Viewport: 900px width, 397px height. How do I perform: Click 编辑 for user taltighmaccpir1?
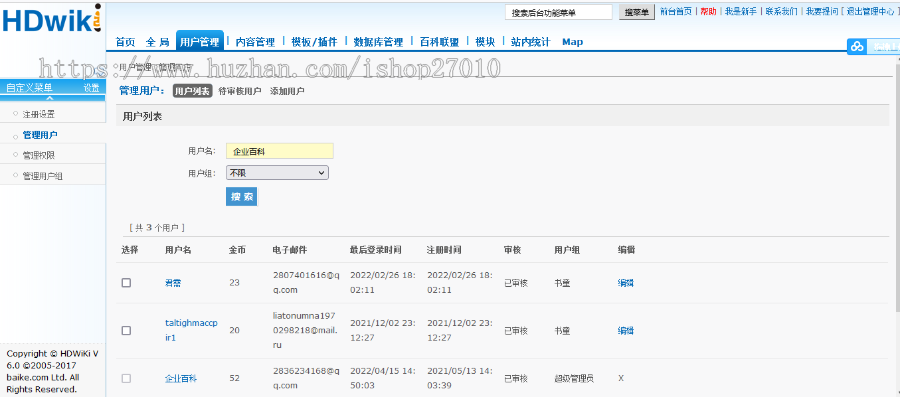626,330
